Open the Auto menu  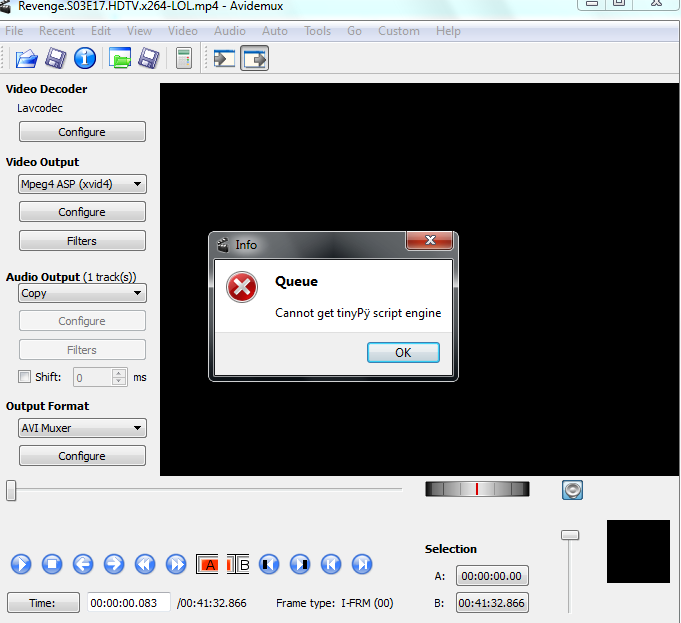pyautogui.click(x=274, y=31)
